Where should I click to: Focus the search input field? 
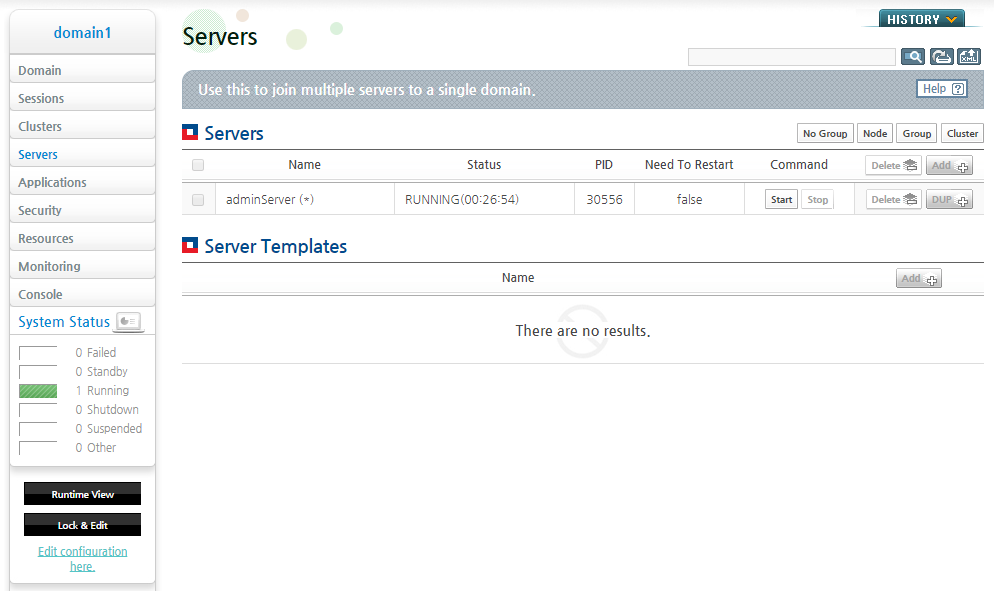(x=792, y=57)
